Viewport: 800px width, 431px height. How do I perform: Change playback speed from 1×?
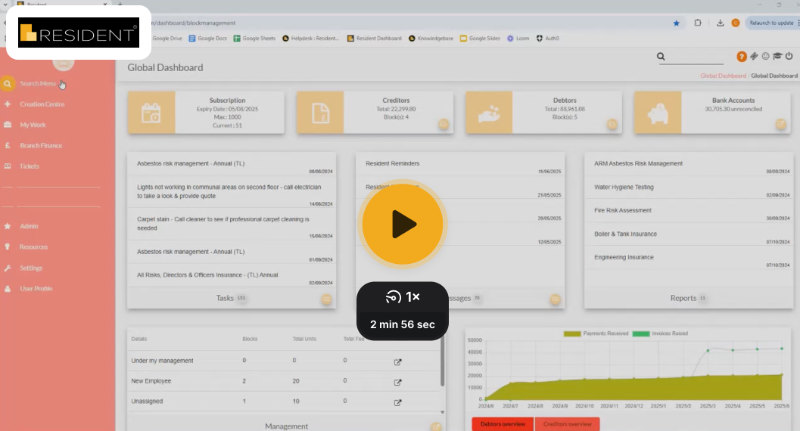(402, 298)
